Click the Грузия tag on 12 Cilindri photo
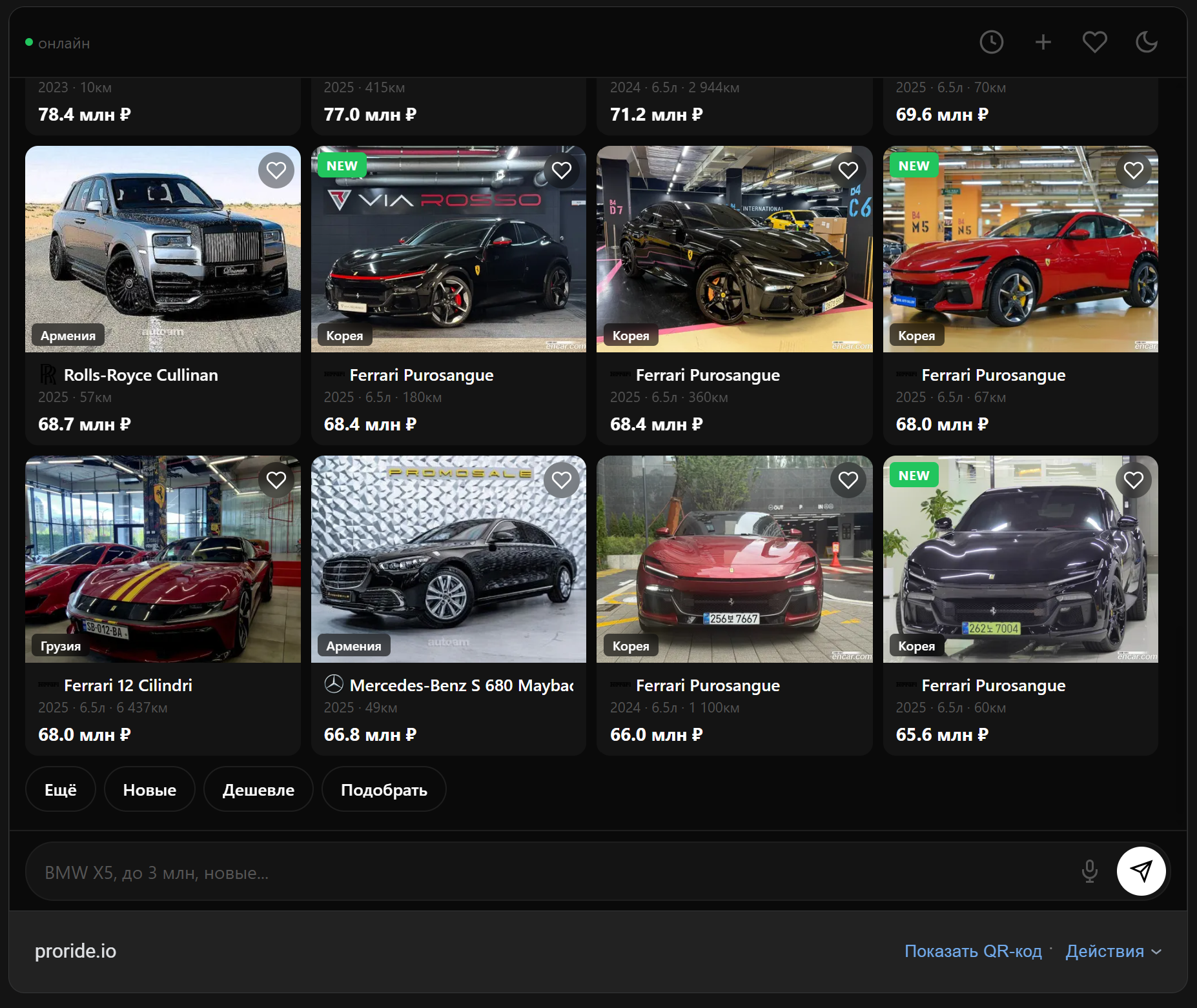This screenshot has height=1008, width=1197. pyautogui.click(x=61, y=646)
